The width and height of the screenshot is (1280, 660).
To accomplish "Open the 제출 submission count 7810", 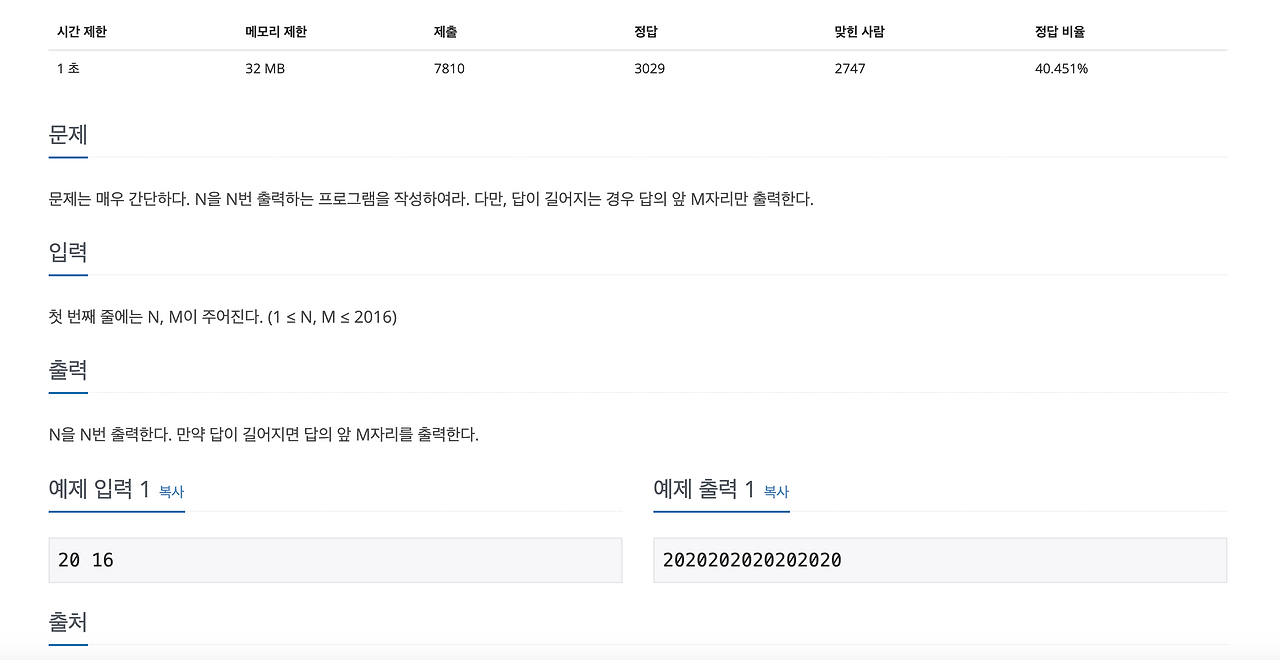I will tap(445, 69).
